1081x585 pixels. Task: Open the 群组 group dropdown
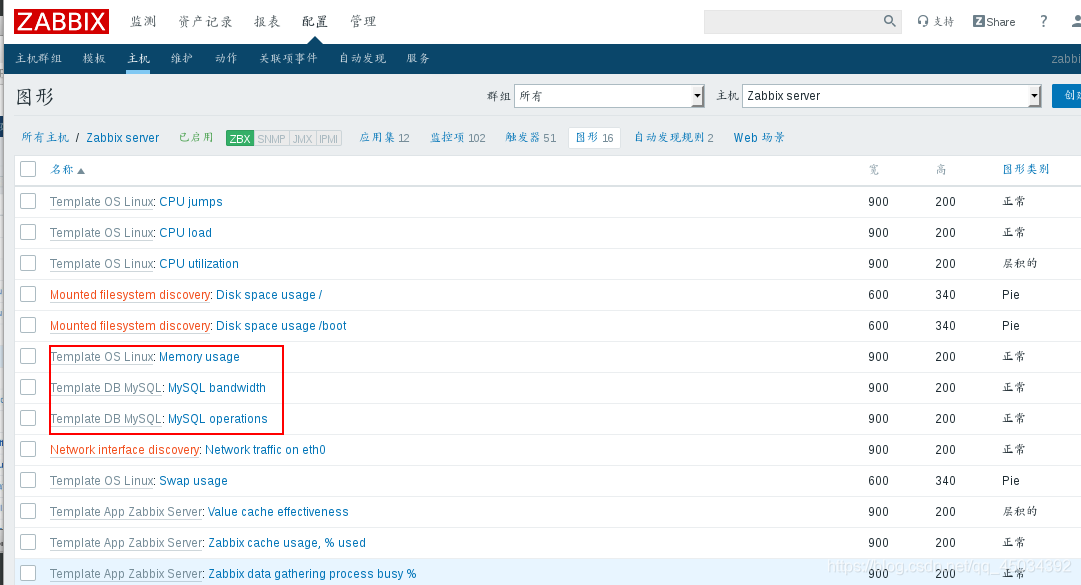click(x=609, y=96)
